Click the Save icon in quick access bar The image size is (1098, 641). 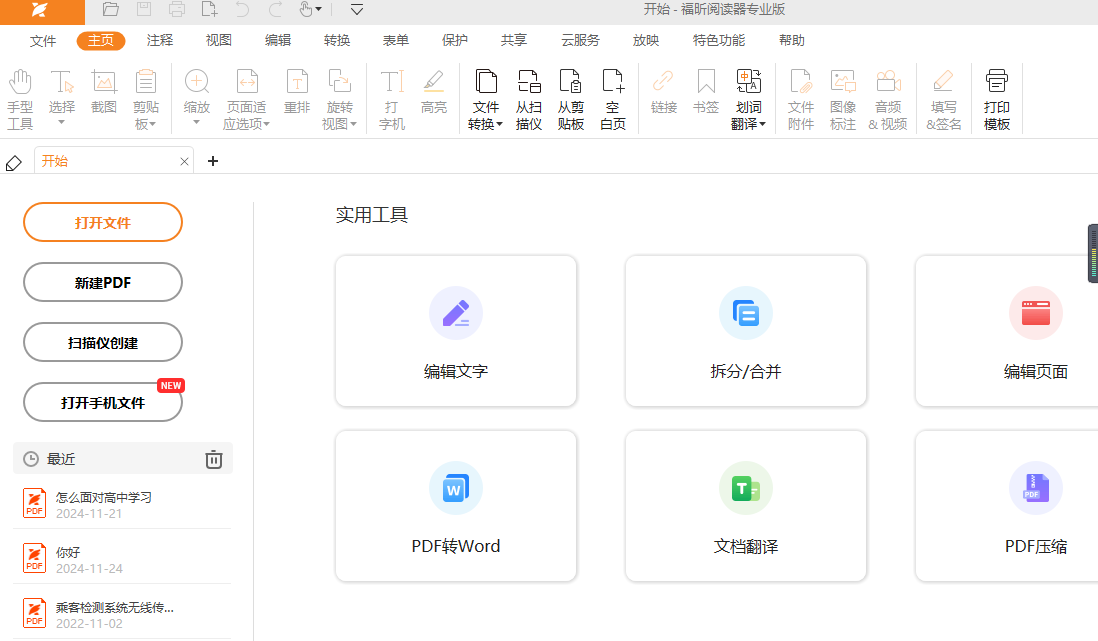pyautogui.click(x=144, y=9)
